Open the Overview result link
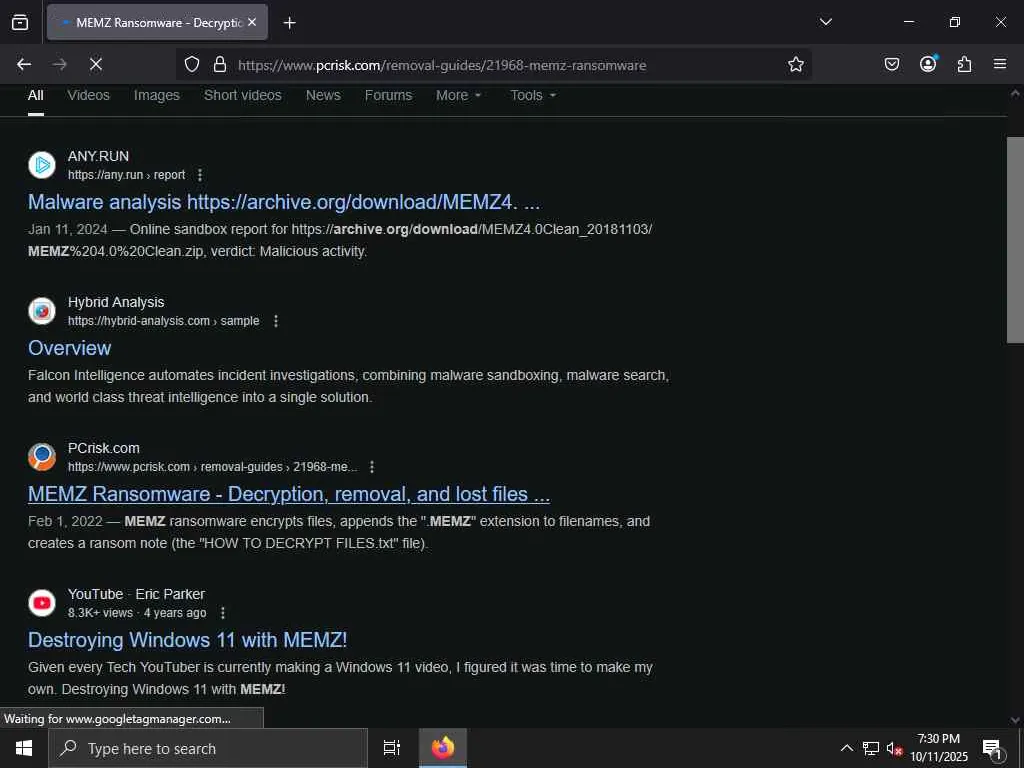1024x768 pixels. click(69, 348)
